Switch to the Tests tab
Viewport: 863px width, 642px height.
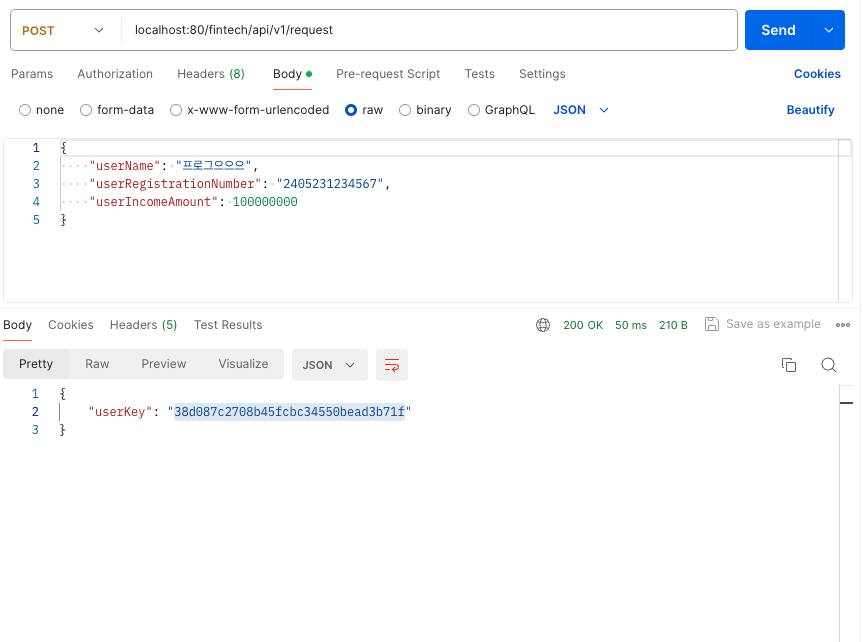pyautogui.click(x=479, y=74)
